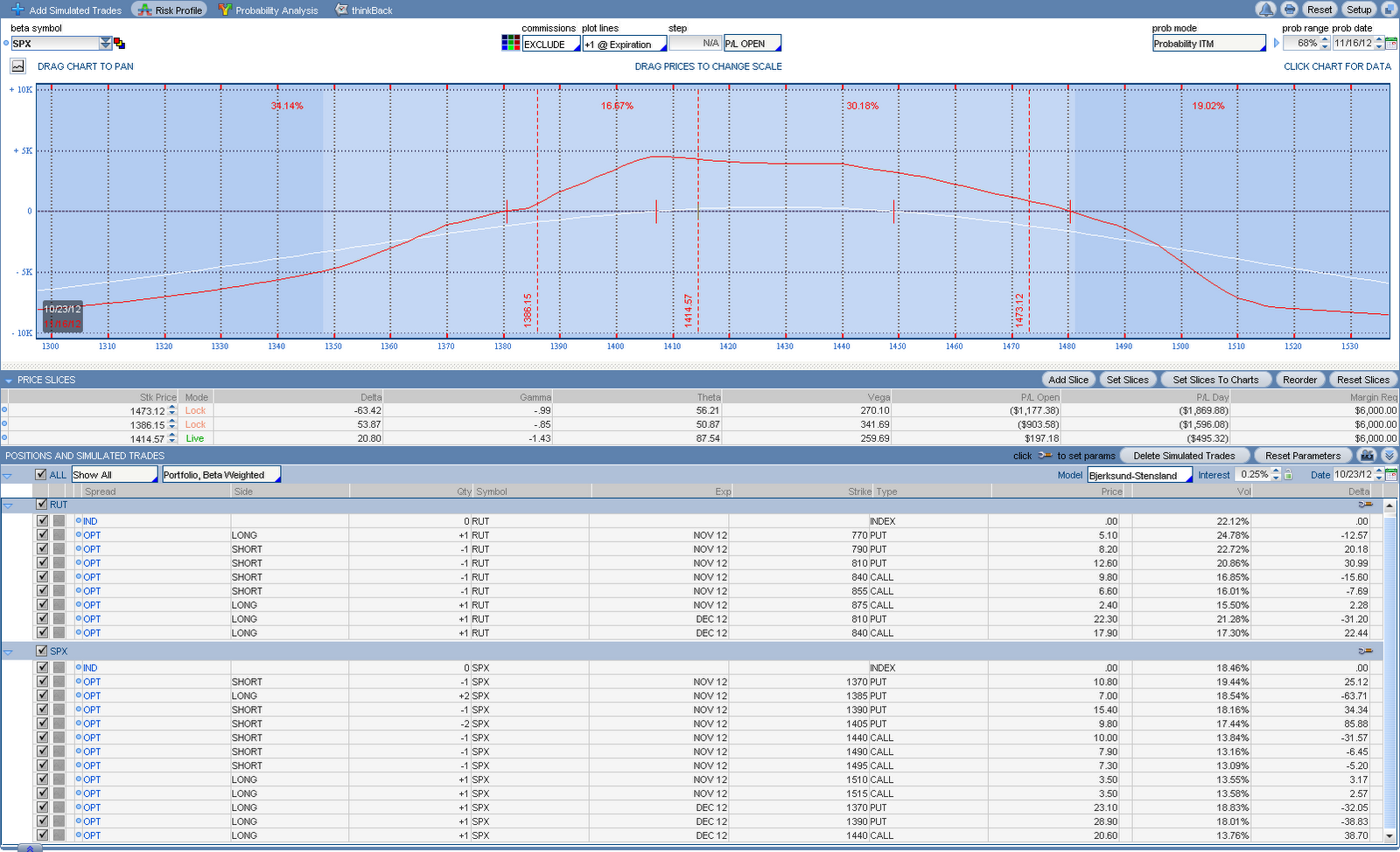1400x852 pixels.
Task: Click the wrench params icon on SPX group row
Action: (x=1365, y=651)
